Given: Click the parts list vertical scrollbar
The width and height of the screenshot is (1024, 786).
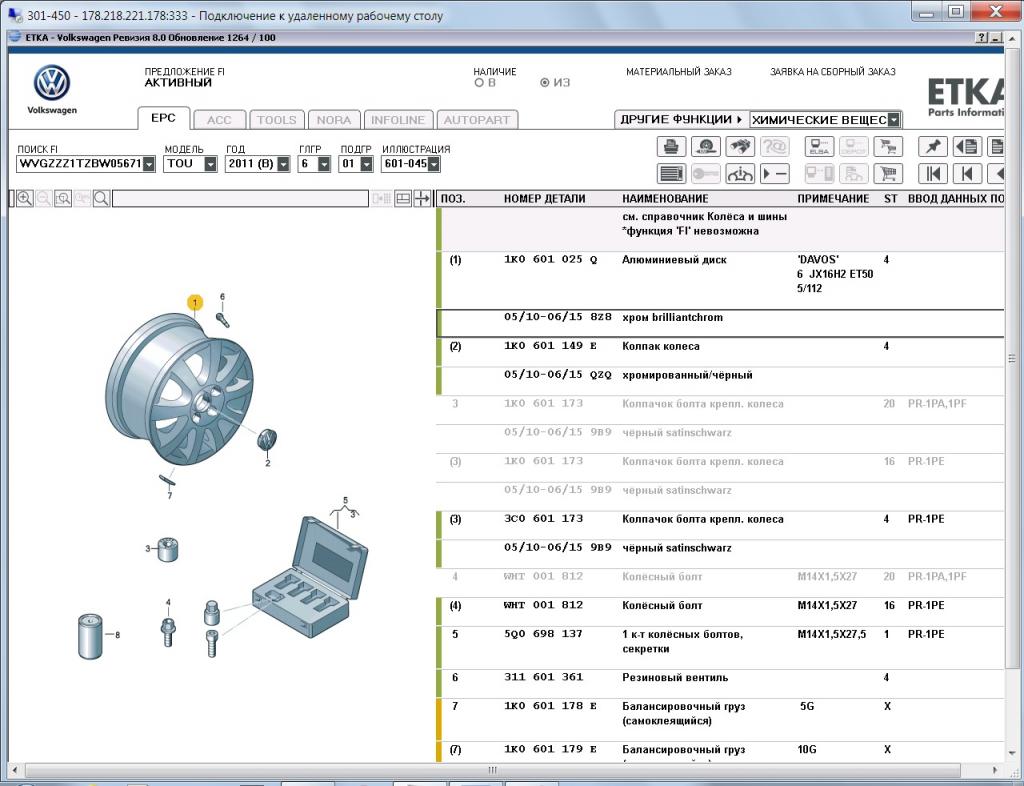Looking at the screenshot, I should coord(1012,358).
